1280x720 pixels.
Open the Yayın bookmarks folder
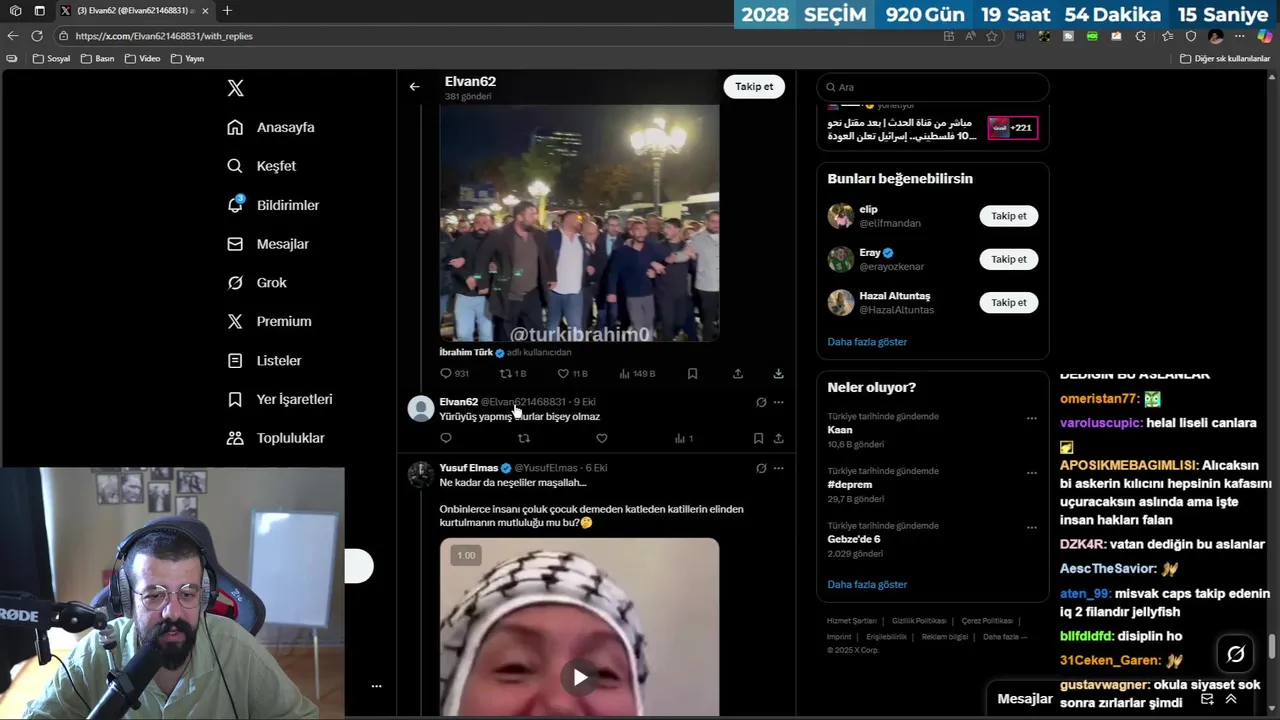pos(187,59)
